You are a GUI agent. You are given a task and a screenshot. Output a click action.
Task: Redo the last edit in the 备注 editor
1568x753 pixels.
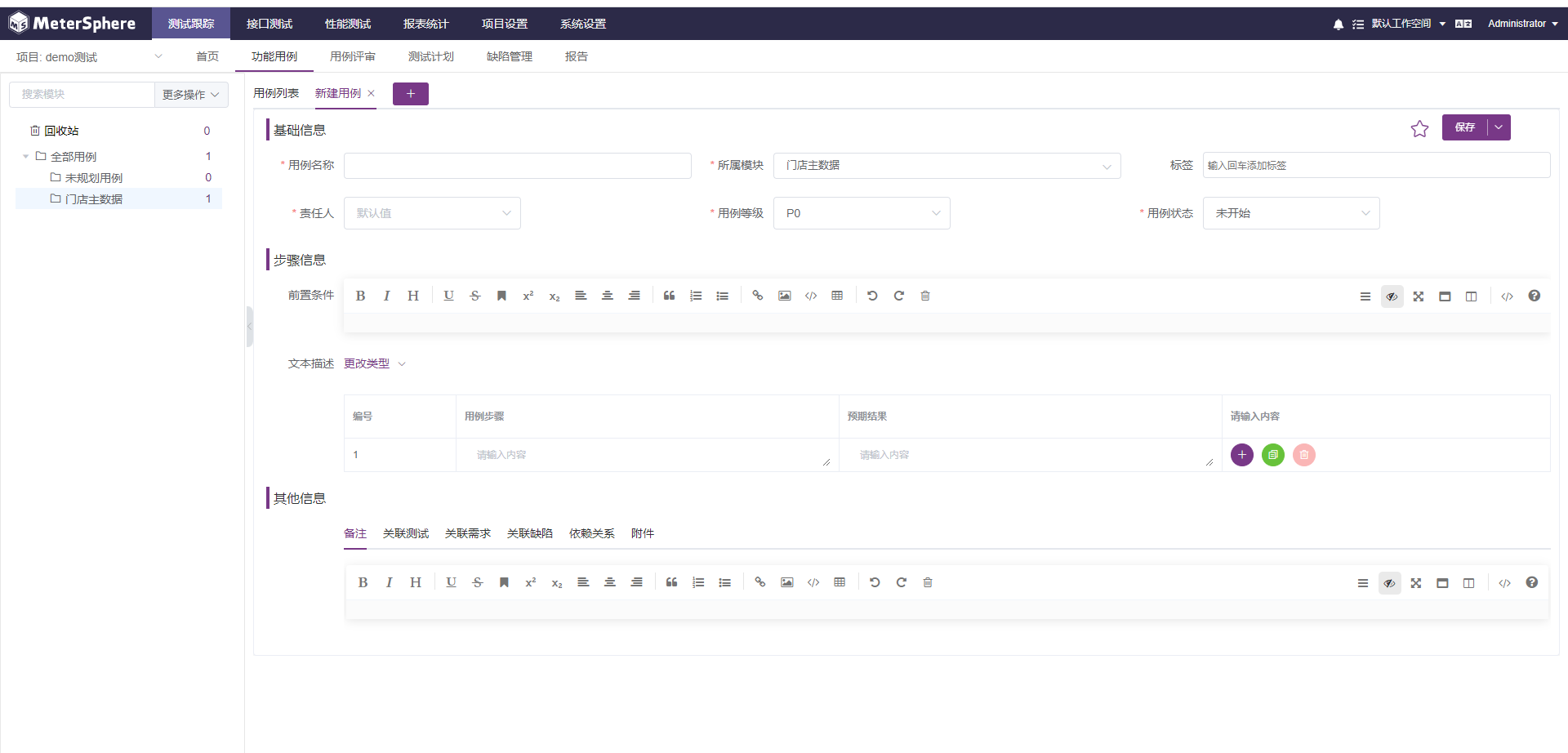click(902, 582)
